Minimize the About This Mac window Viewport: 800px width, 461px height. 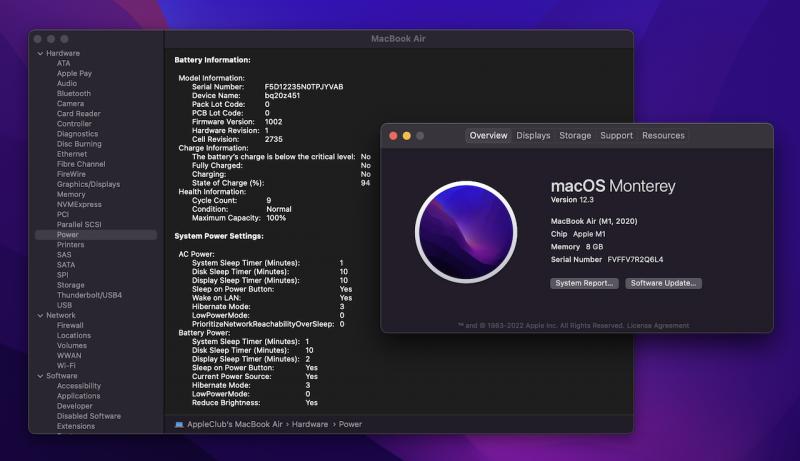[407, 136]
